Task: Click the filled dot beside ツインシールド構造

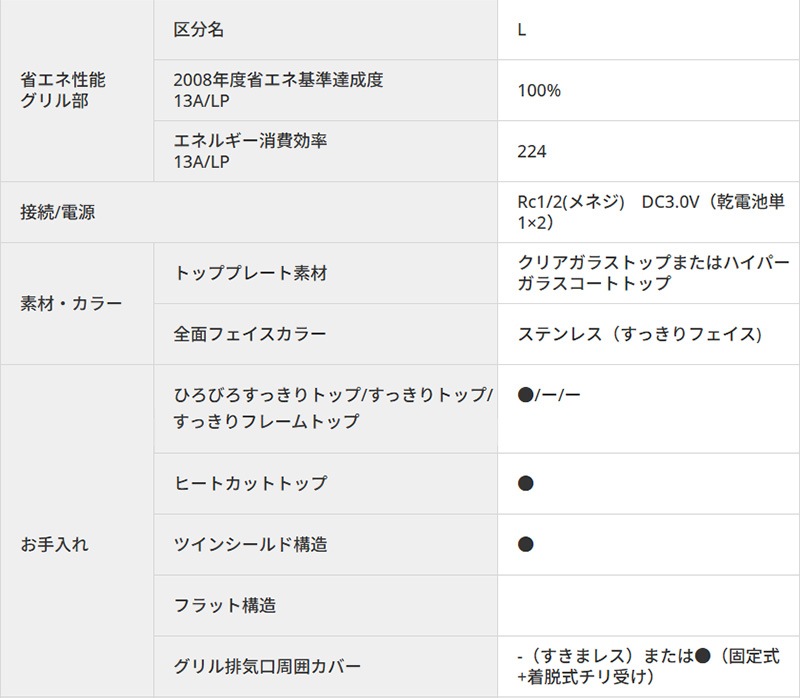Action: (526, 545)
